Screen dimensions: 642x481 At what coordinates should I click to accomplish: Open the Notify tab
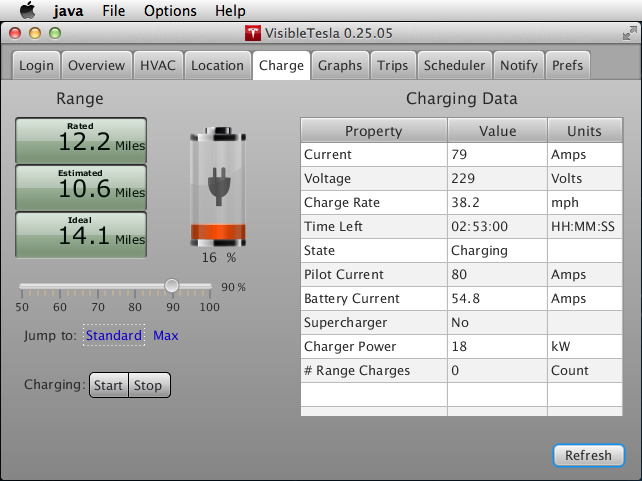click(x=519, y=65)
